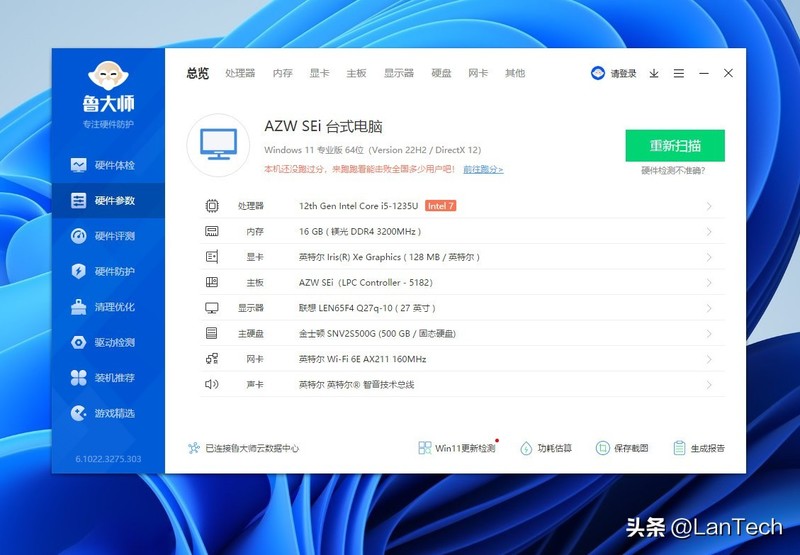Open 硬件评测 benchmark section
800x555 pixels.
tap(108, 236)
